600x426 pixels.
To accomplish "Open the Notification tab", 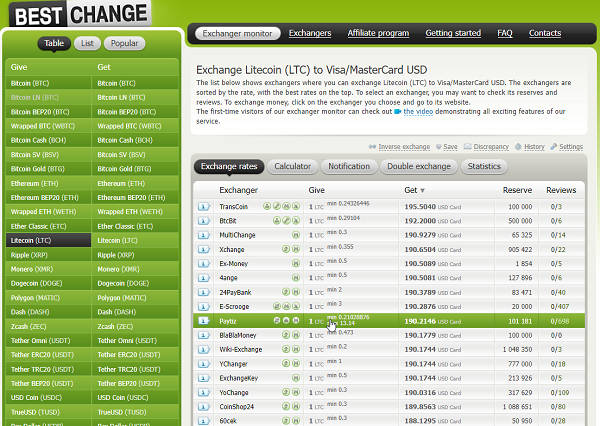I will [x=349, y=166].
